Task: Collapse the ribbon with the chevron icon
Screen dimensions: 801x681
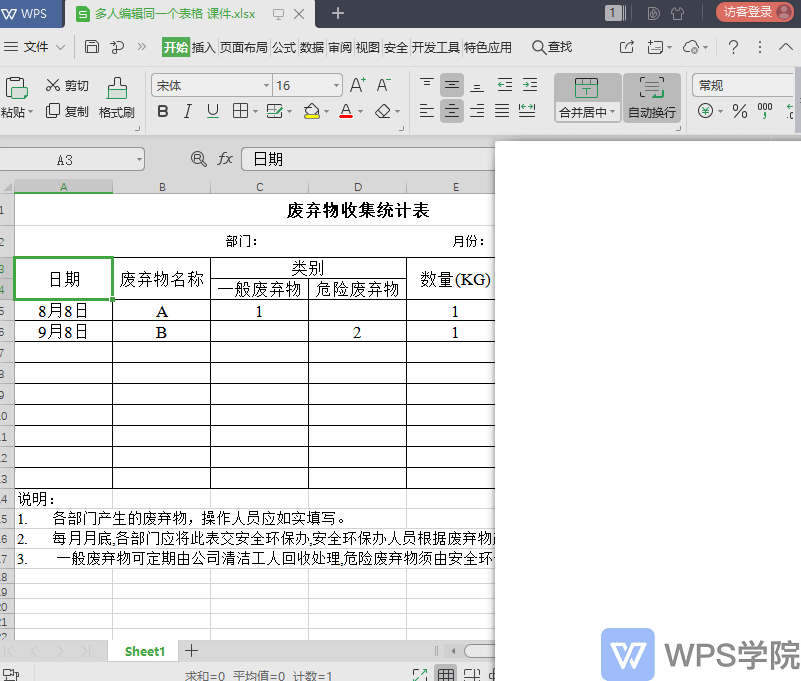Action: tap(786, 47)
